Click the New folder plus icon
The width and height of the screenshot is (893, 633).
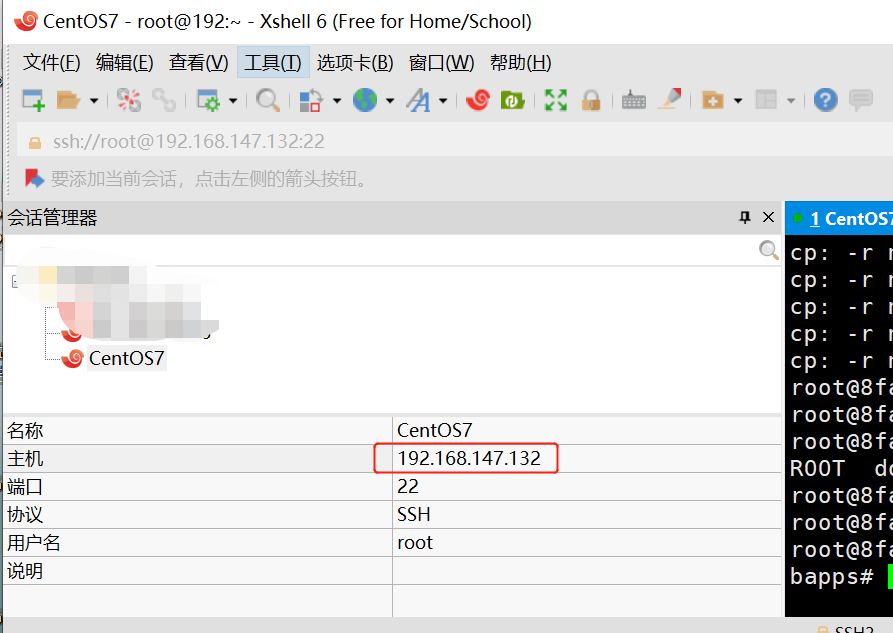pyautogui.click(x=712, y=100)
